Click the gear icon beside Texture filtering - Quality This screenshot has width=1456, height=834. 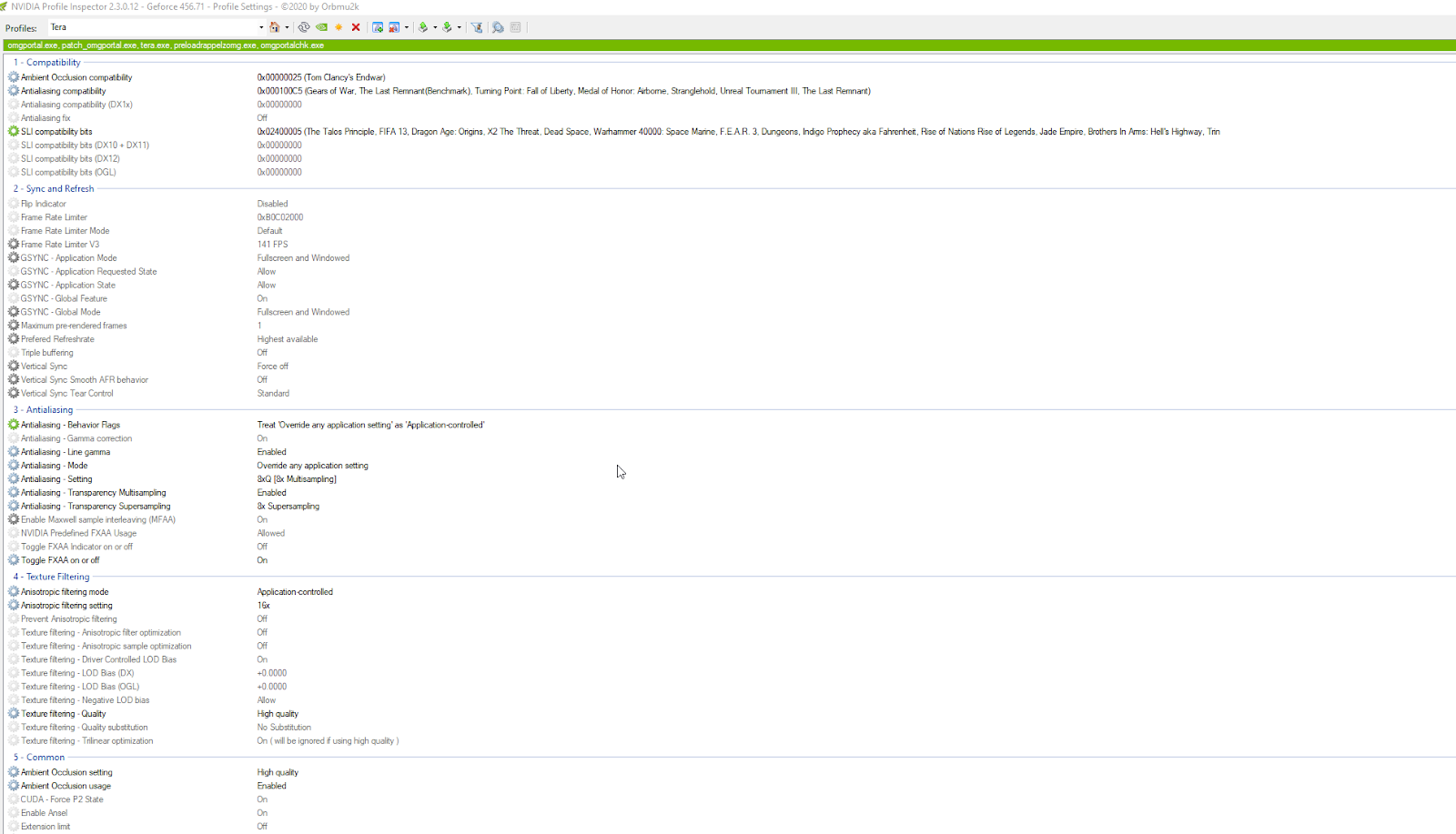[x=14, y=713]
